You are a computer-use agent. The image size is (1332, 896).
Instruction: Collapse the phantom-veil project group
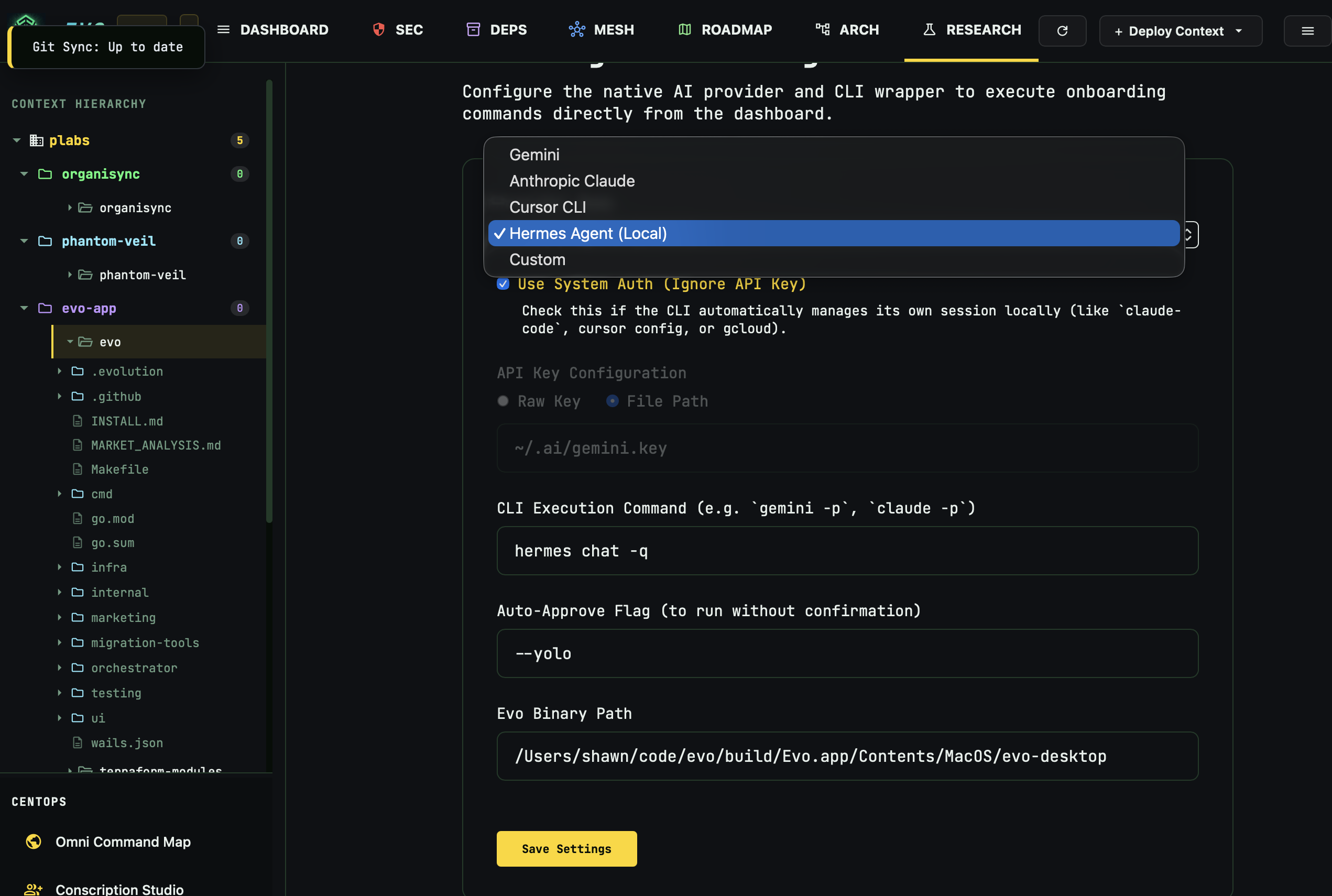click(24, 241)
